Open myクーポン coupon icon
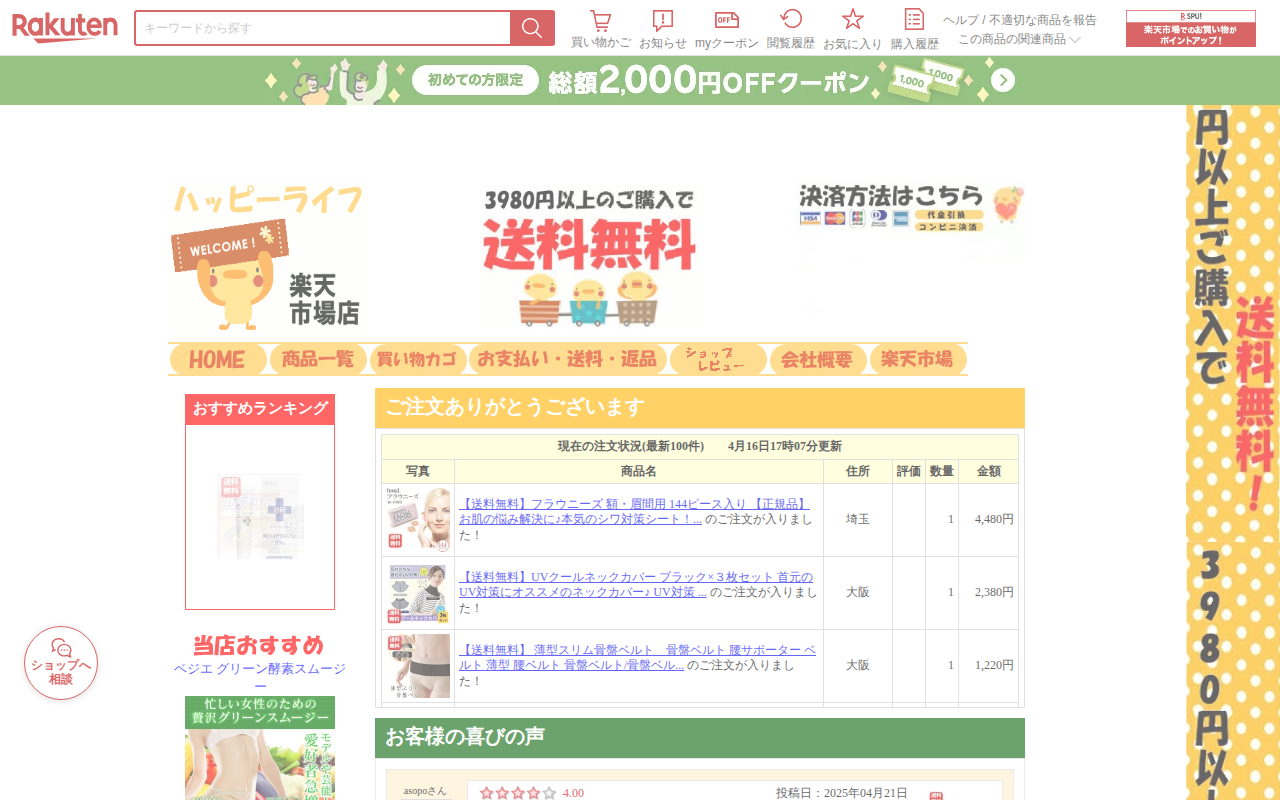 point(727,29)
